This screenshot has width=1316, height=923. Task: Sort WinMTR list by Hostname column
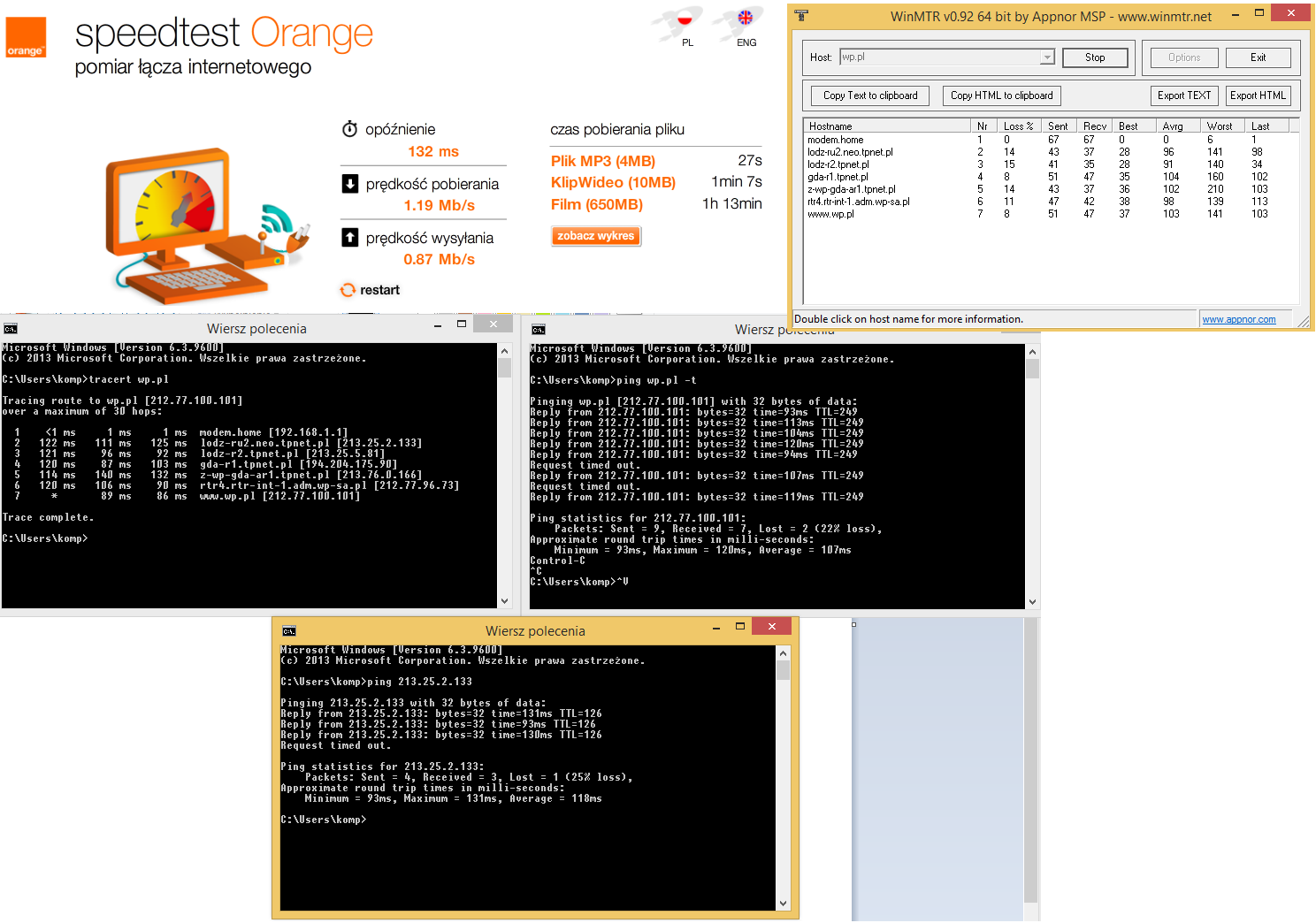887,126
